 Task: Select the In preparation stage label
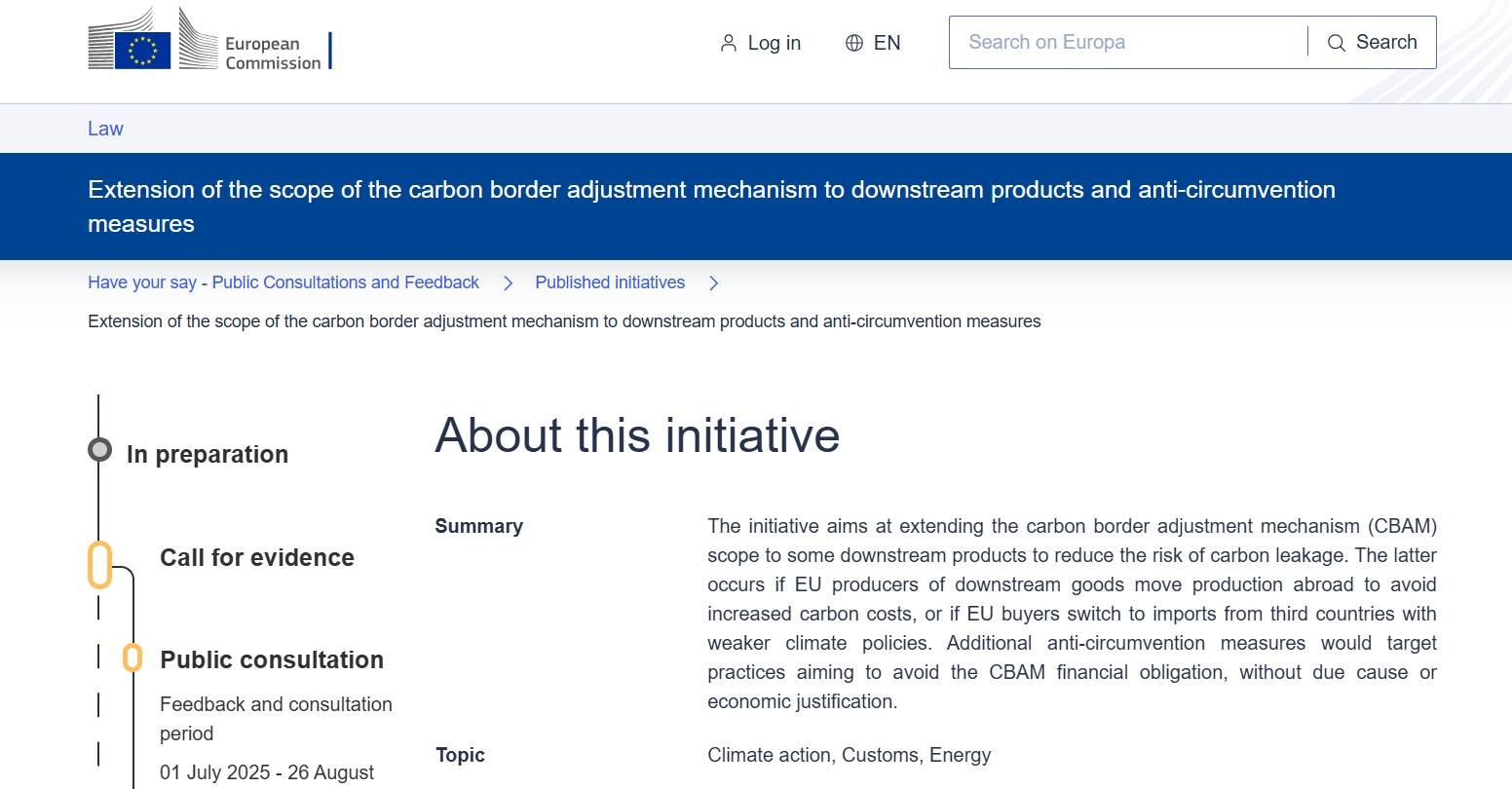click(x=208, y=455)
